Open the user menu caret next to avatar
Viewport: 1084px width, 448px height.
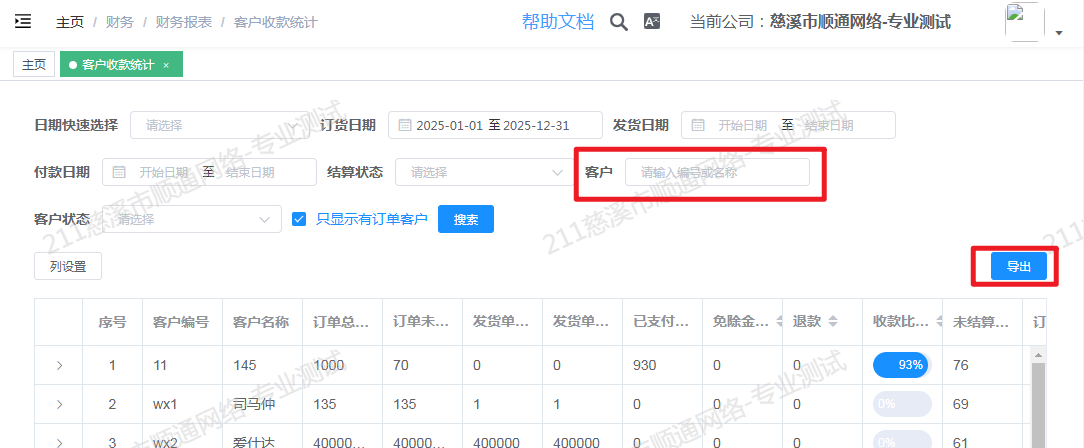click(x=1059, y=33)
